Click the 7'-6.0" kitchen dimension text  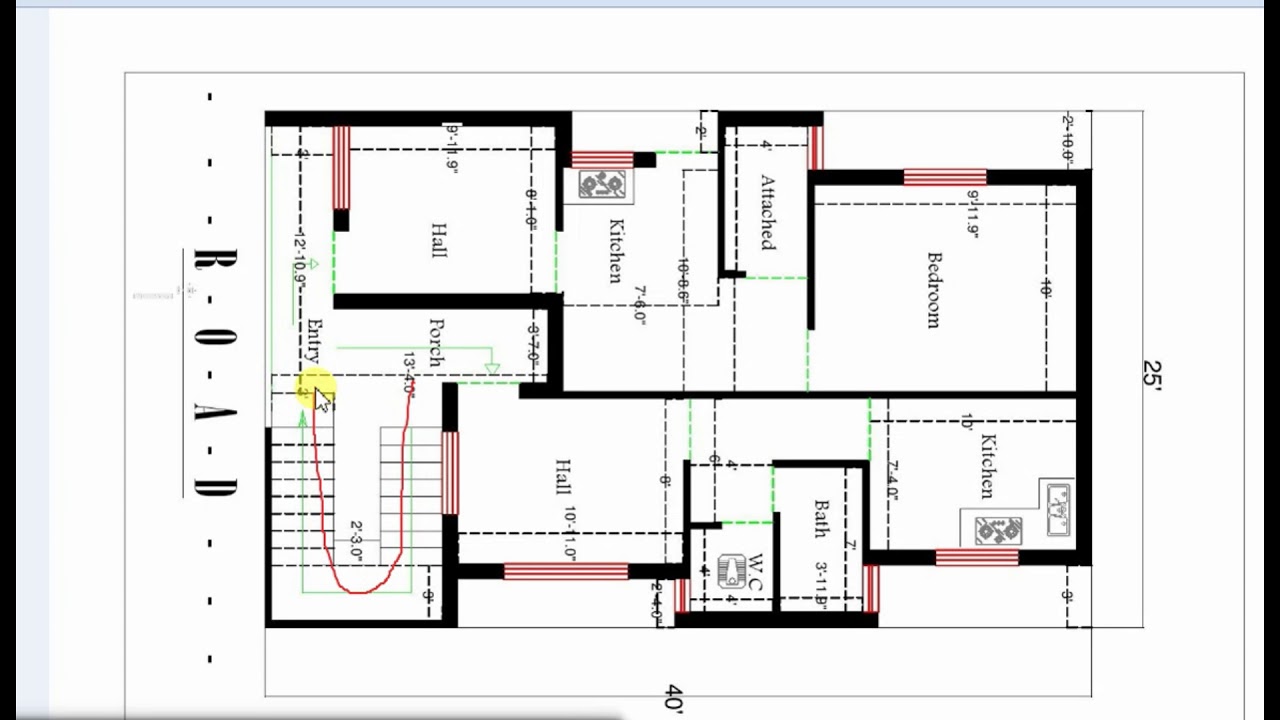(639, 305)
